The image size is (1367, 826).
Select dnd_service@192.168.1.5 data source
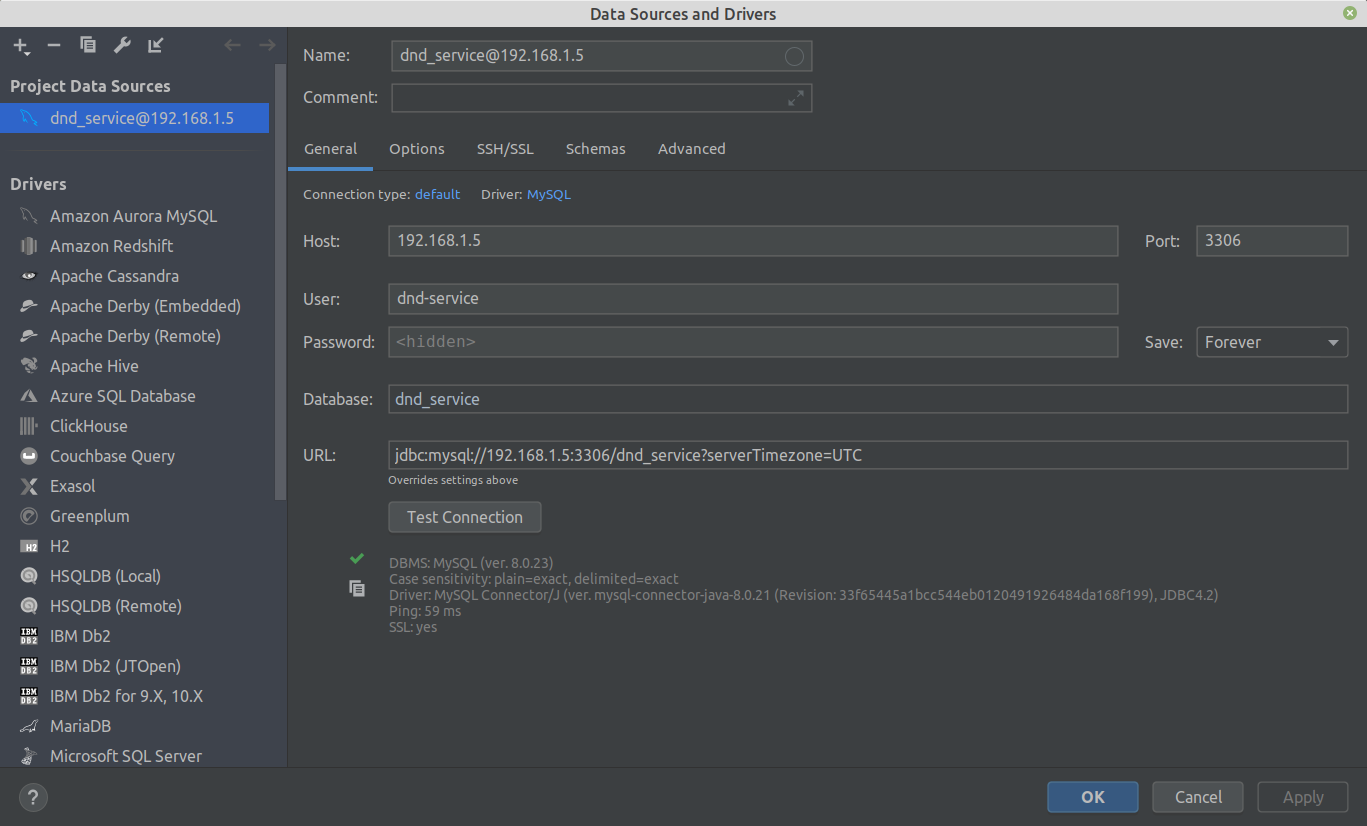[x=135, y=118]
